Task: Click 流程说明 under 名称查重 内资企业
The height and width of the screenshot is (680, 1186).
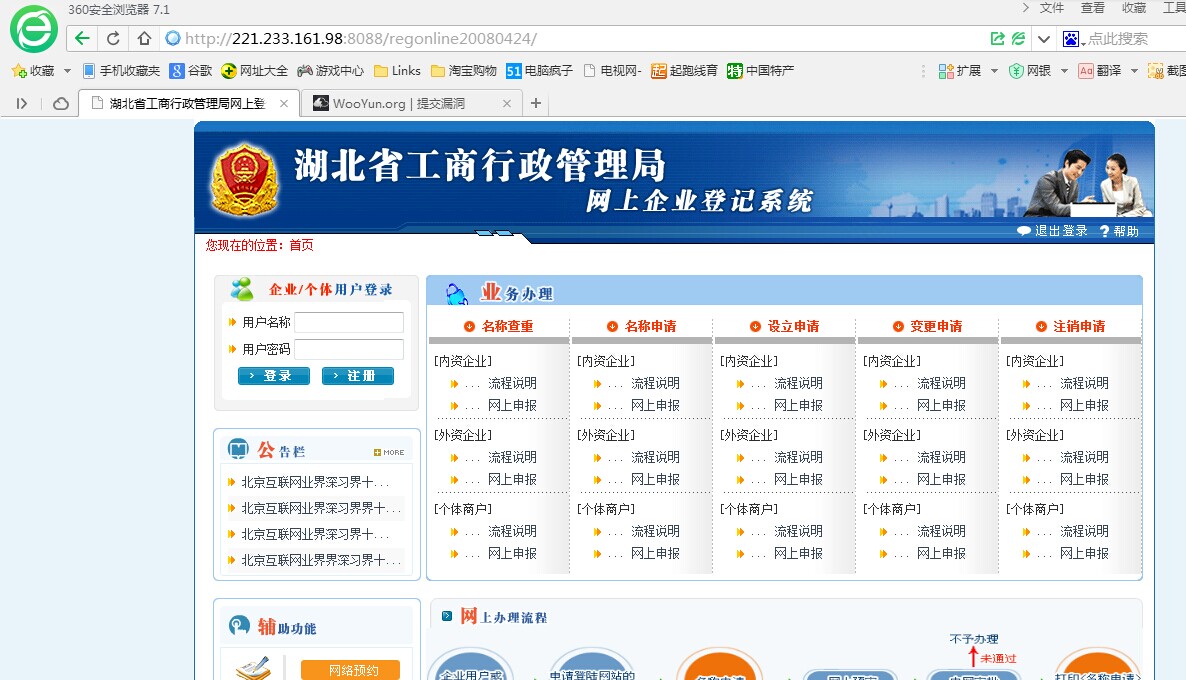Action: [512, 383]
